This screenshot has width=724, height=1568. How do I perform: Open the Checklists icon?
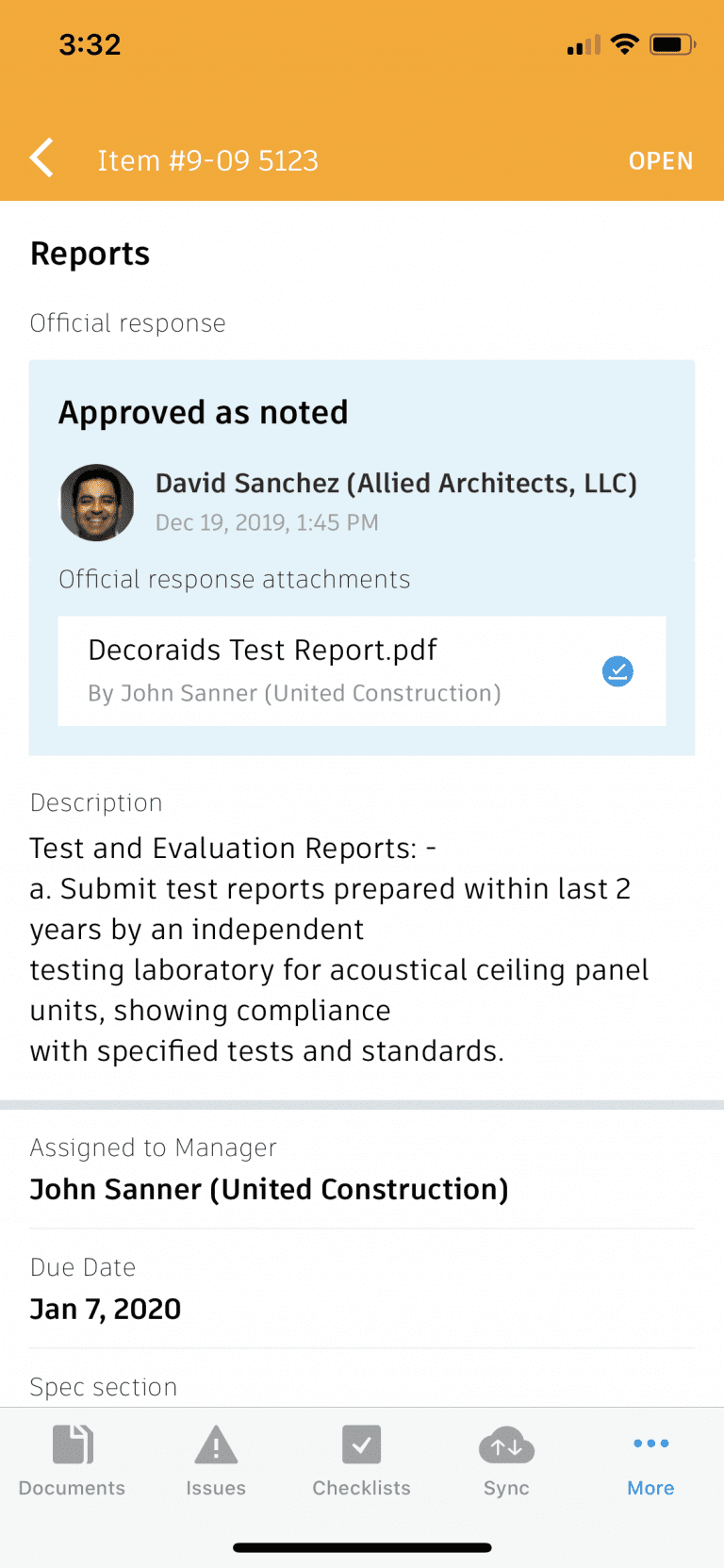coord(361,1444)
